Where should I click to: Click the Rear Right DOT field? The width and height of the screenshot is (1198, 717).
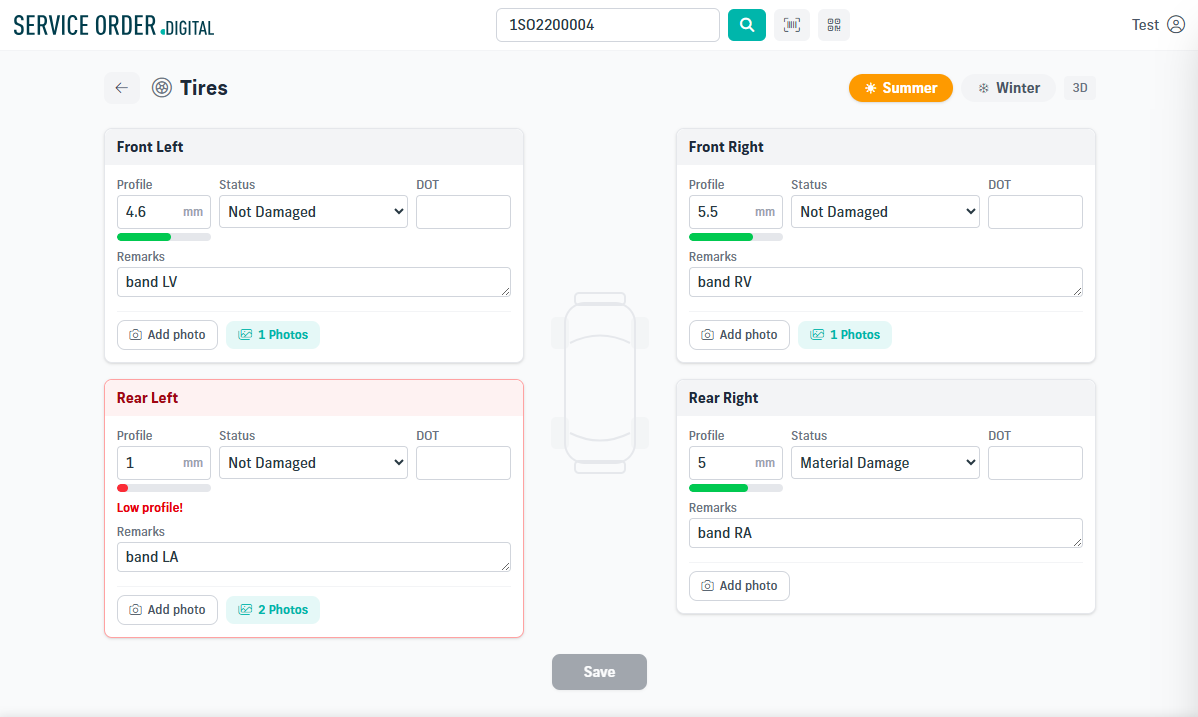click(1035, 462)
